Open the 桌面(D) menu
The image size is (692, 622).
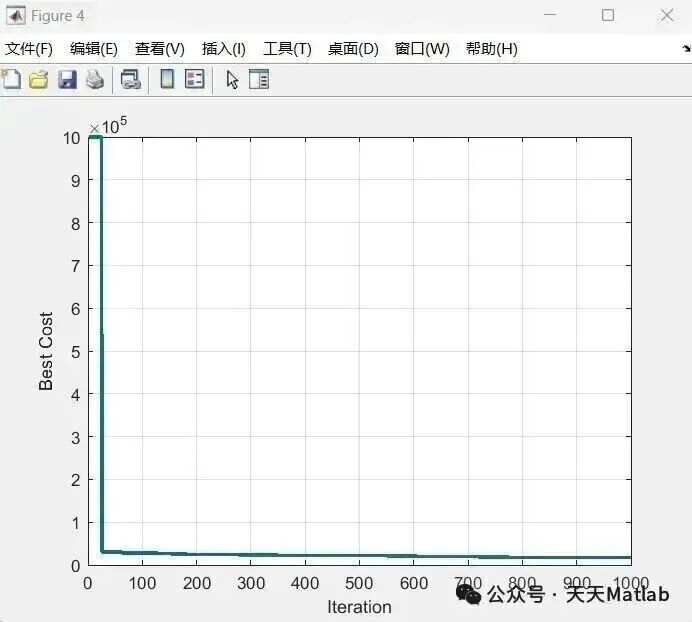pyautogui.click(x=353, y=49)
